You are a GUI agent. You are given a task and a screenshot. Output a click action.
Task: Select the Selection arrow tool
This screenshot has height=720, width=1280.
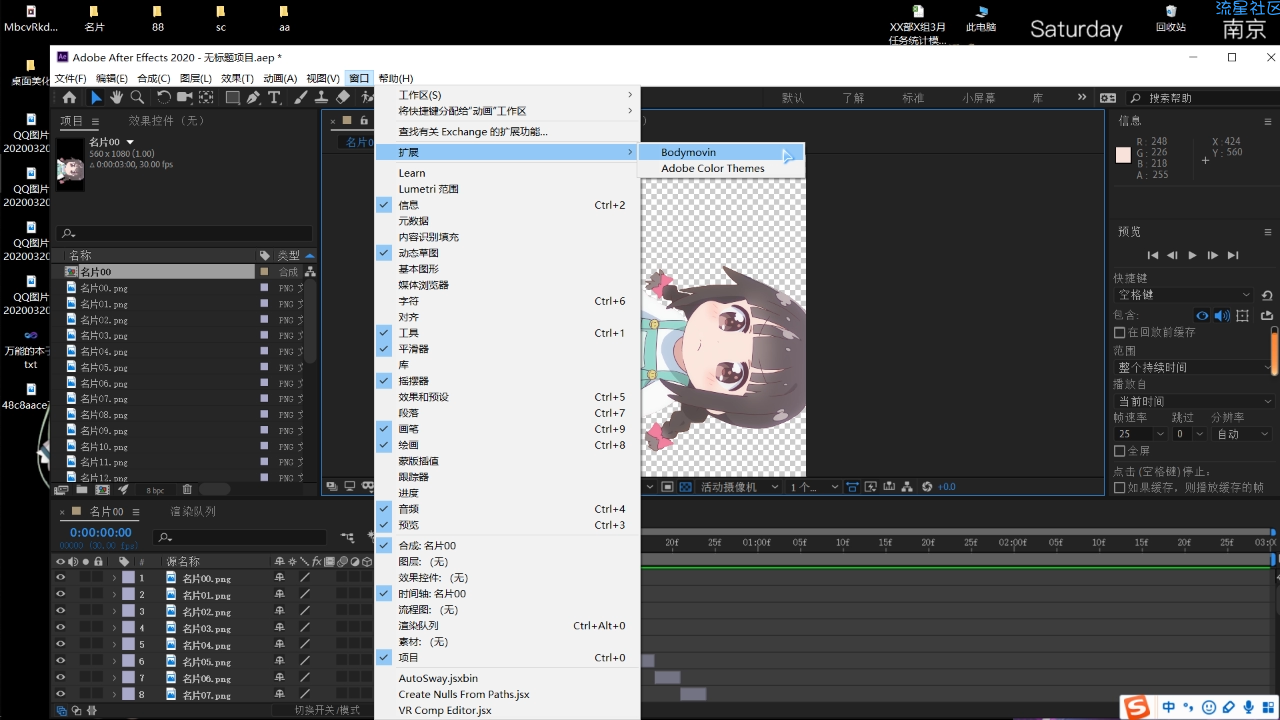96,98
